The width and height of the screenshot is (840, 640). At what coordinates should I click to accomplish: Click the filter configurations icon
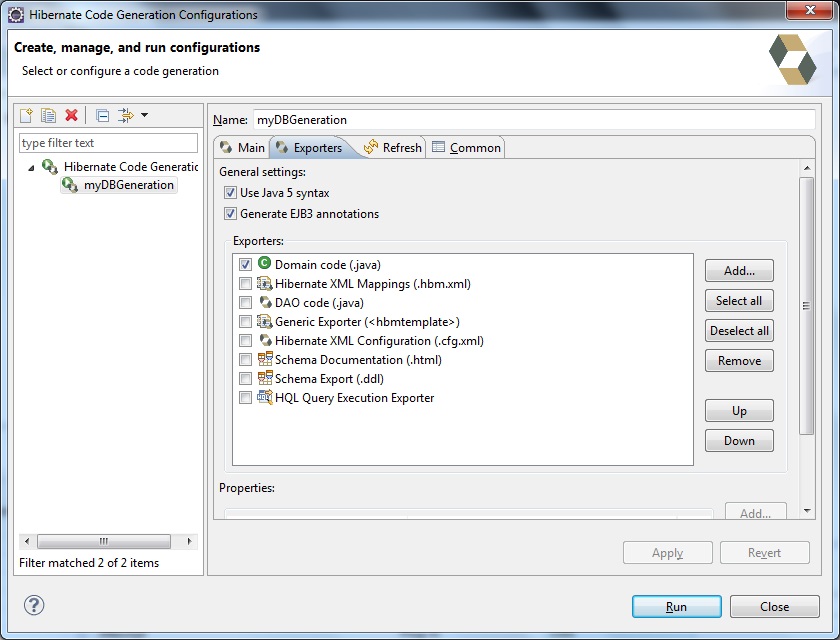click(125, 115)
